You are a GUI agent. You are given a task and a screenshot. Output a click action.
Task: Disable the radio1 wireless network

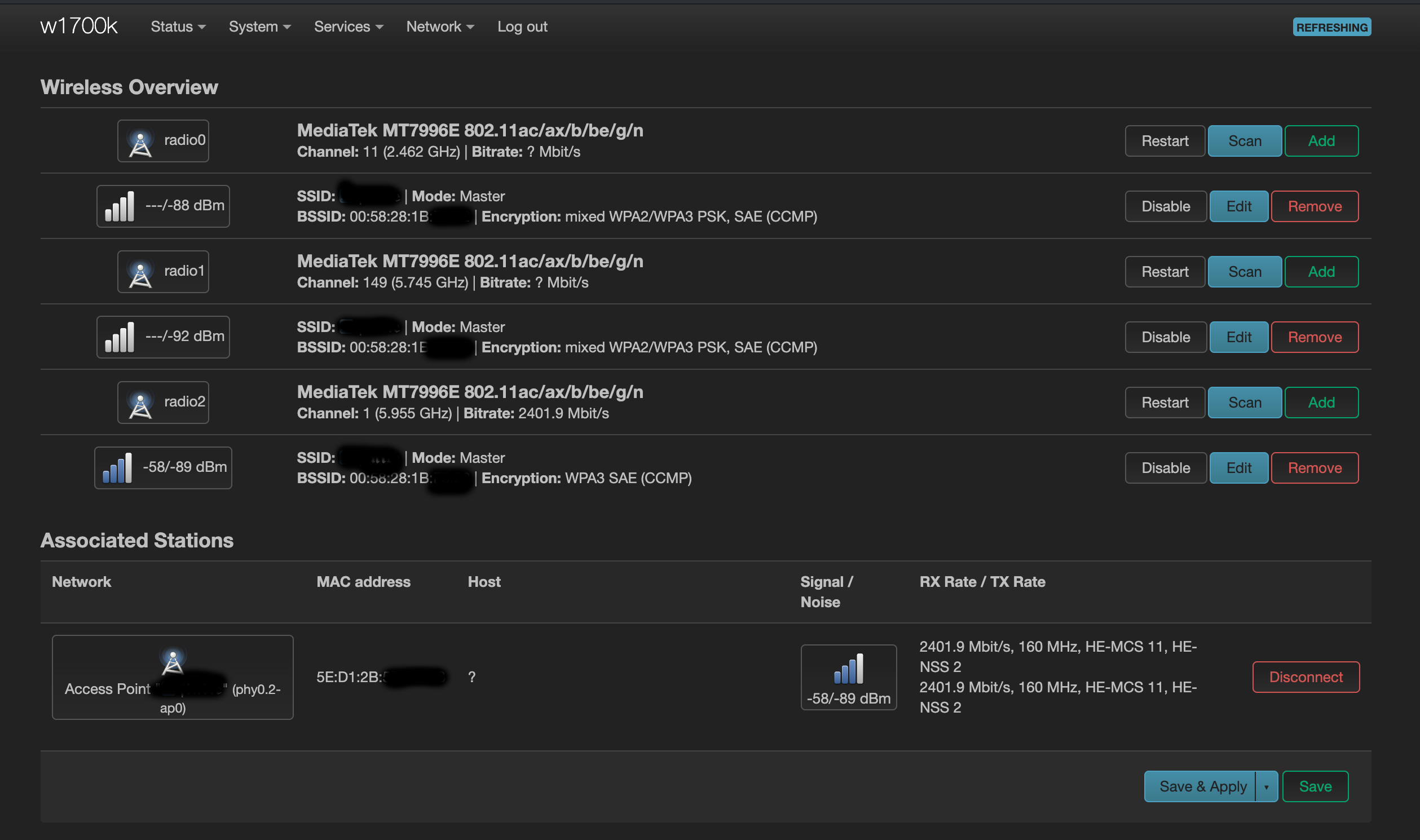coord(1165,337)
